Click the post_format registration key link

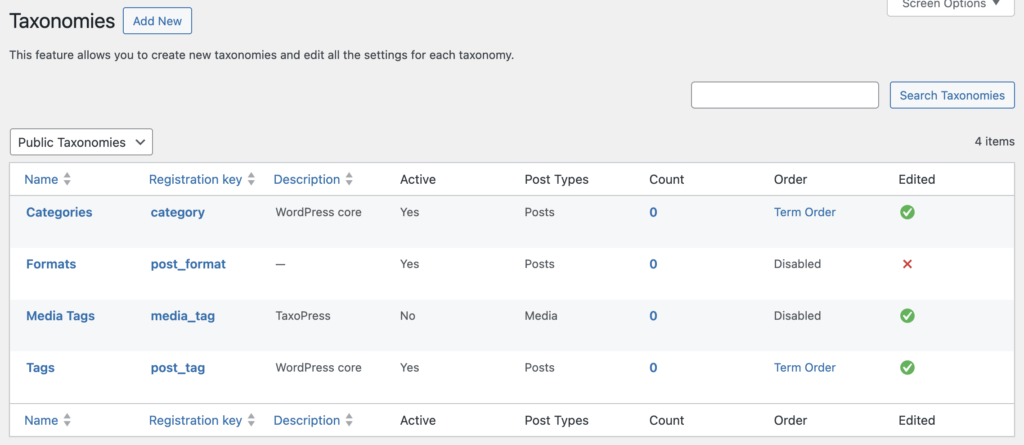tap(188, 264)
